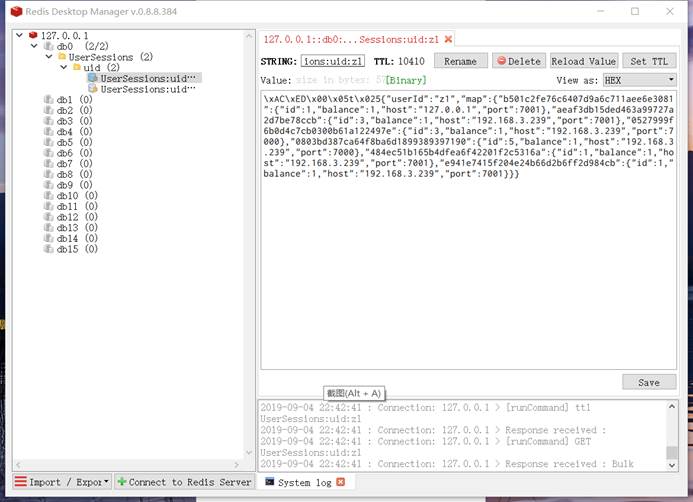
Task: Click the db10 database icon
Action: pos(49,195)
